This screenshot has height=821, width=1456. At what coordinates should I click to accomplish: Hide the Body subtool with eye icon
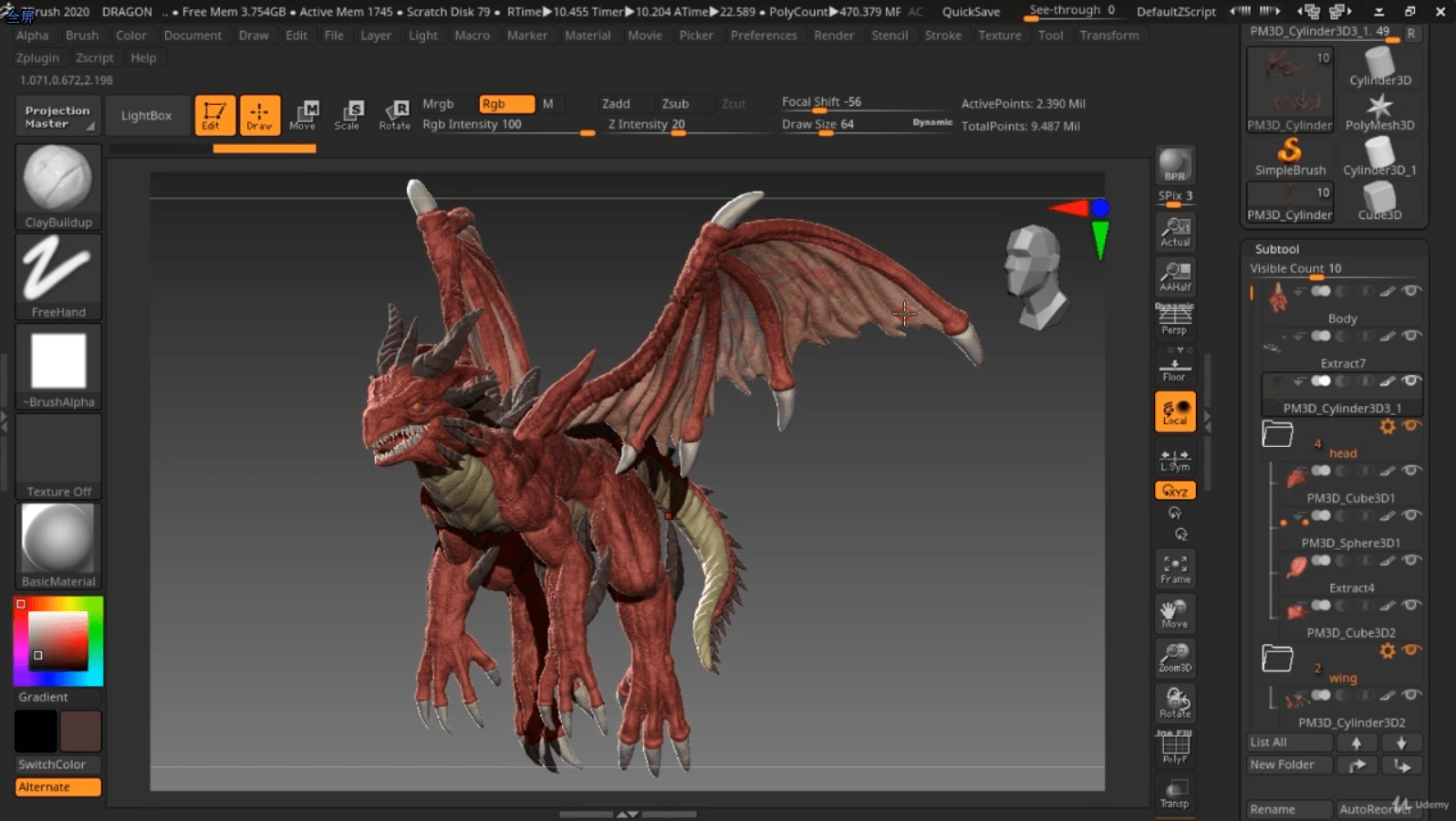tap(1411, 291)
